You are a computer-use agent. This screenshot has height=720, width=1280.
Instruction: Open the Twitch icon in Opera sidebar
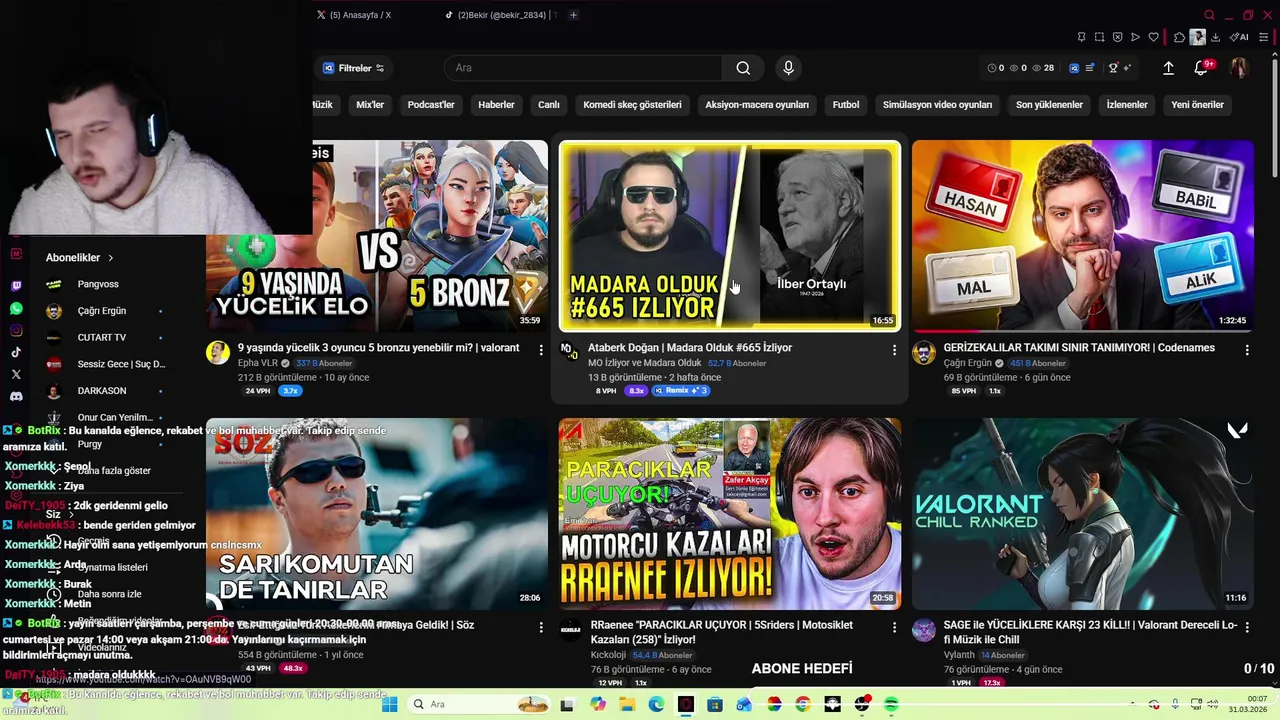coord(16,285)
